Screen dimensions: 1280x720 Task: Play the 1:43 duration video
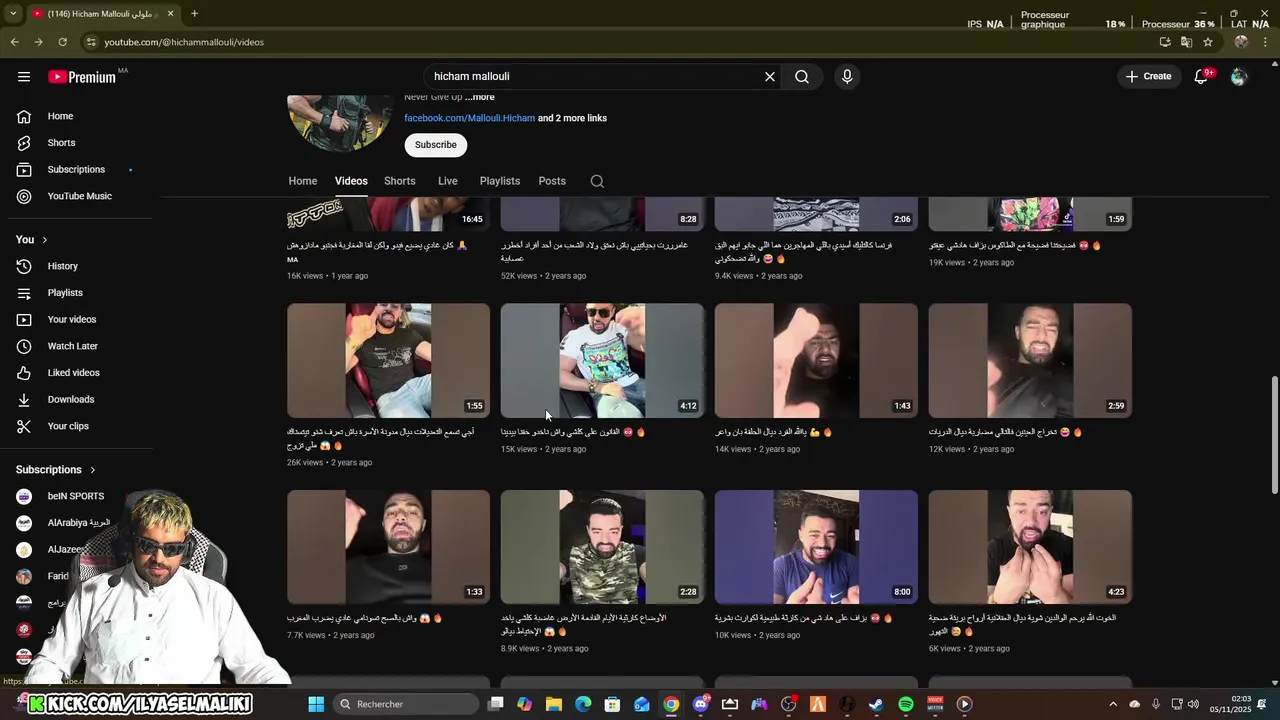pos(816,361)
